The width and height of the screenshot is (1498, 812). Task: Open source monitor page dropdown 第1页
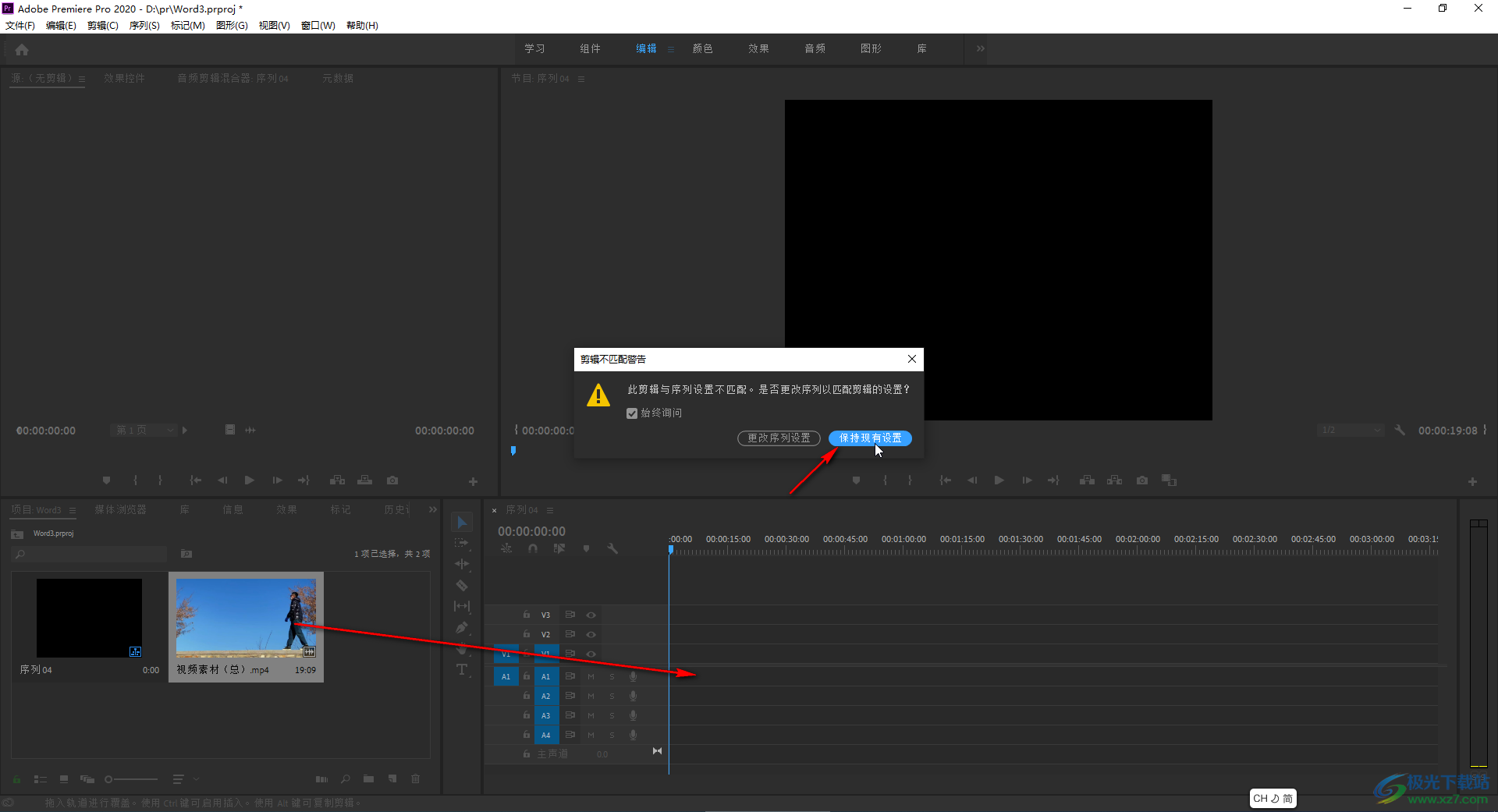144,431
